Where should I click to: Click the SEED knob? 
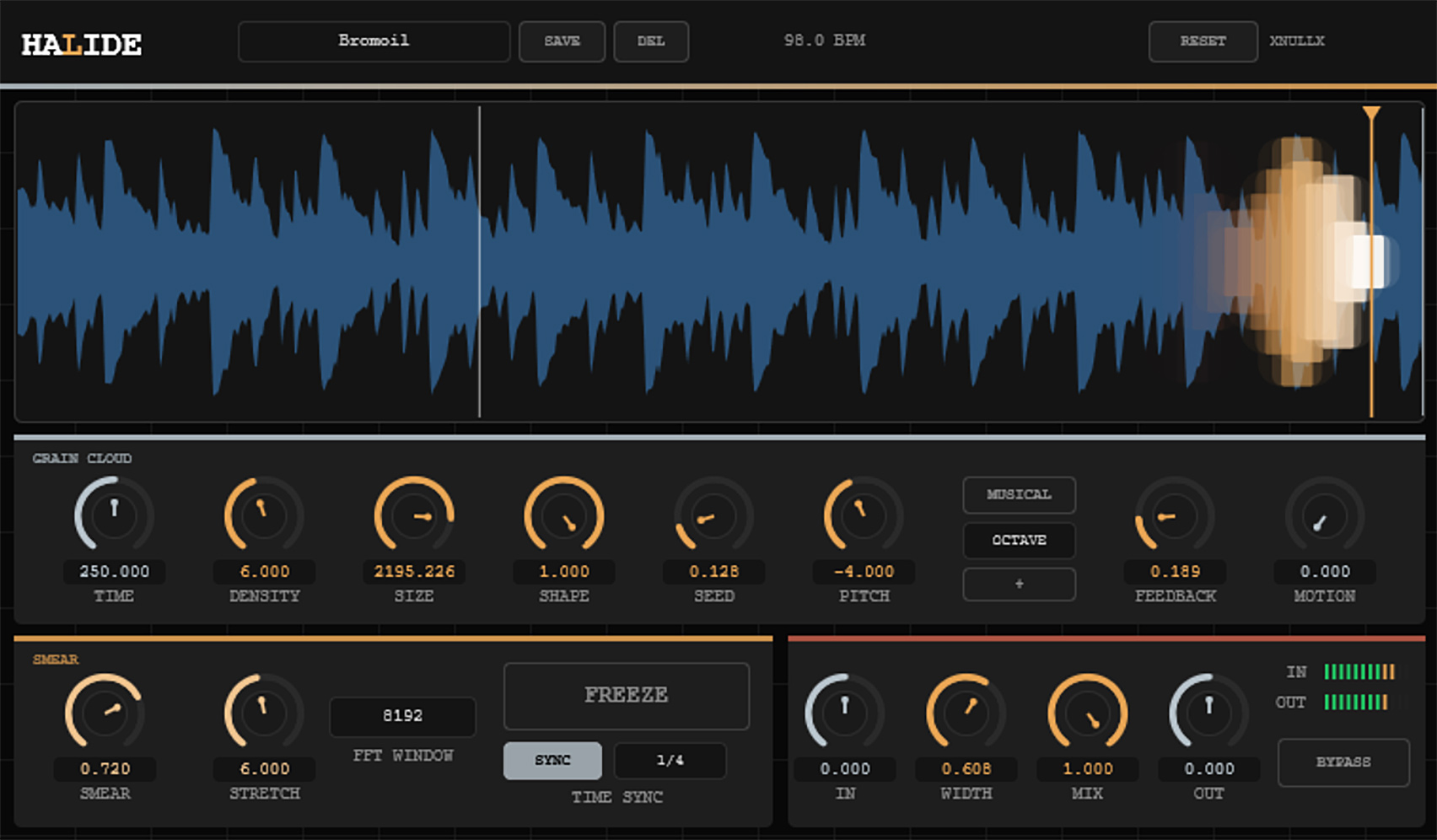tap(713, 515)
